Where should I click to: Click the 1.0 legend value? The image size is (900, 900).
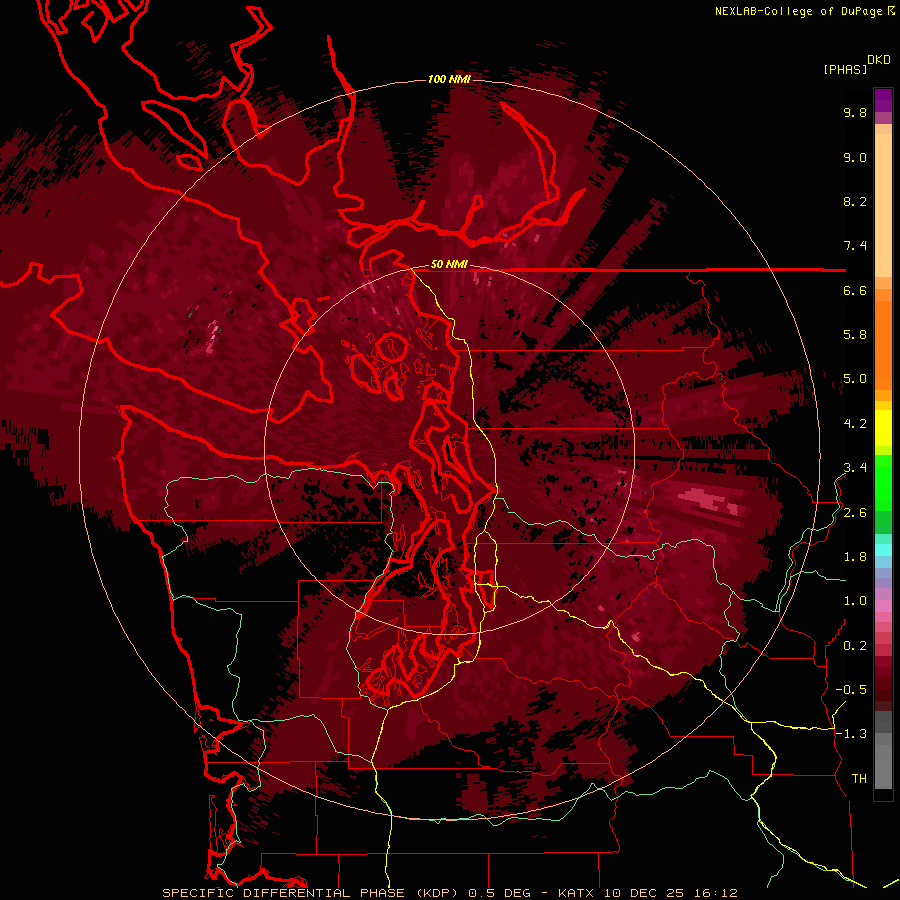[855, 601]
